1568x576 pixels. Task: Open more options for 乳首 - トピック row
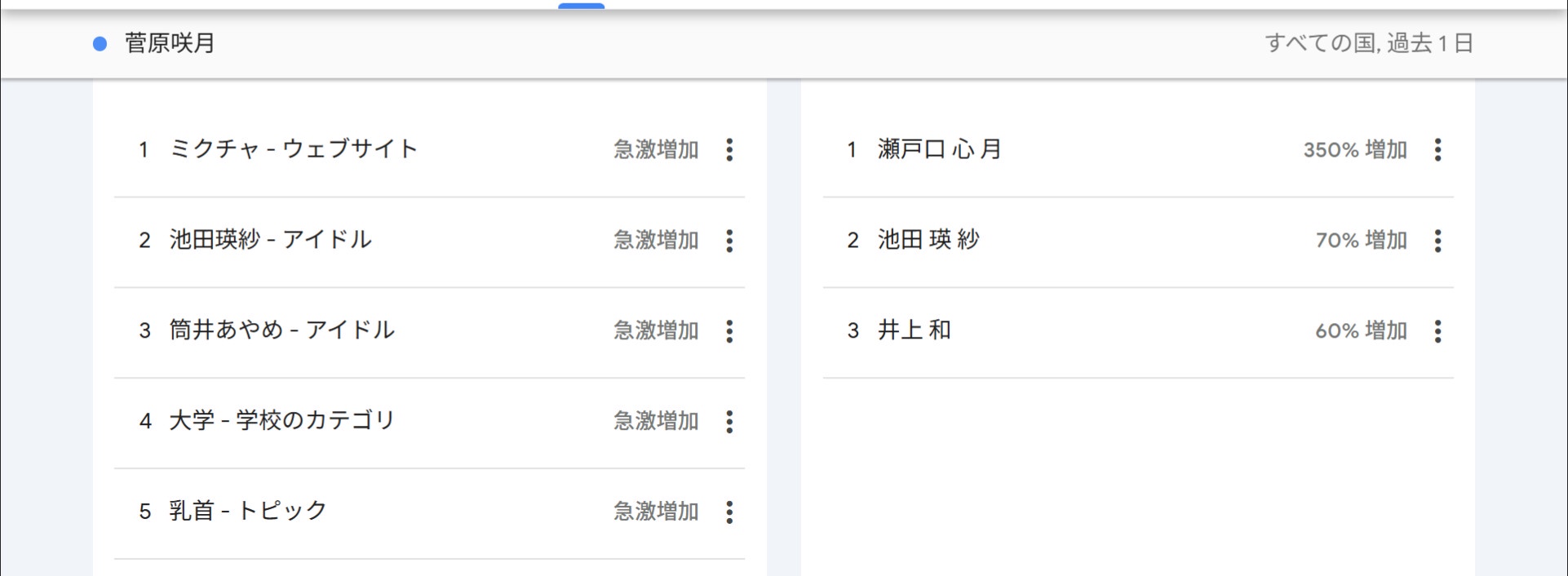729,512
